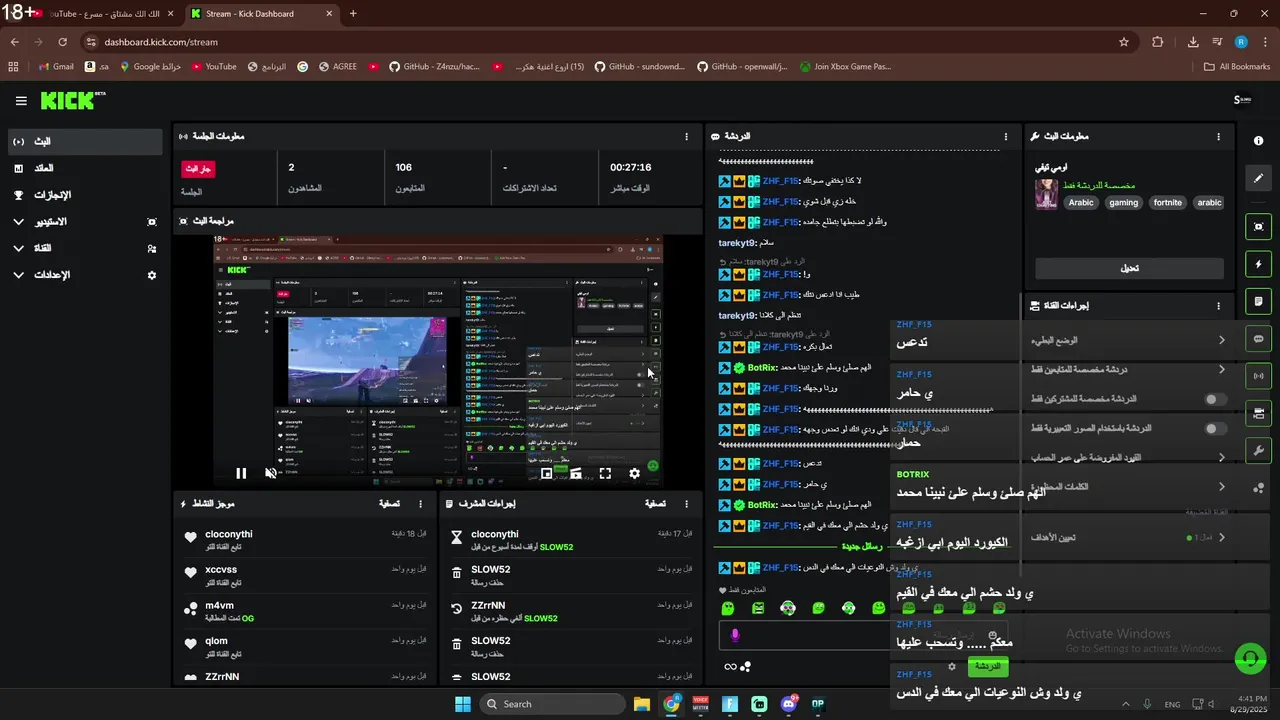Expand the القناة sidebar section
Screen dimensions: 1280x720
coord(85,248)
